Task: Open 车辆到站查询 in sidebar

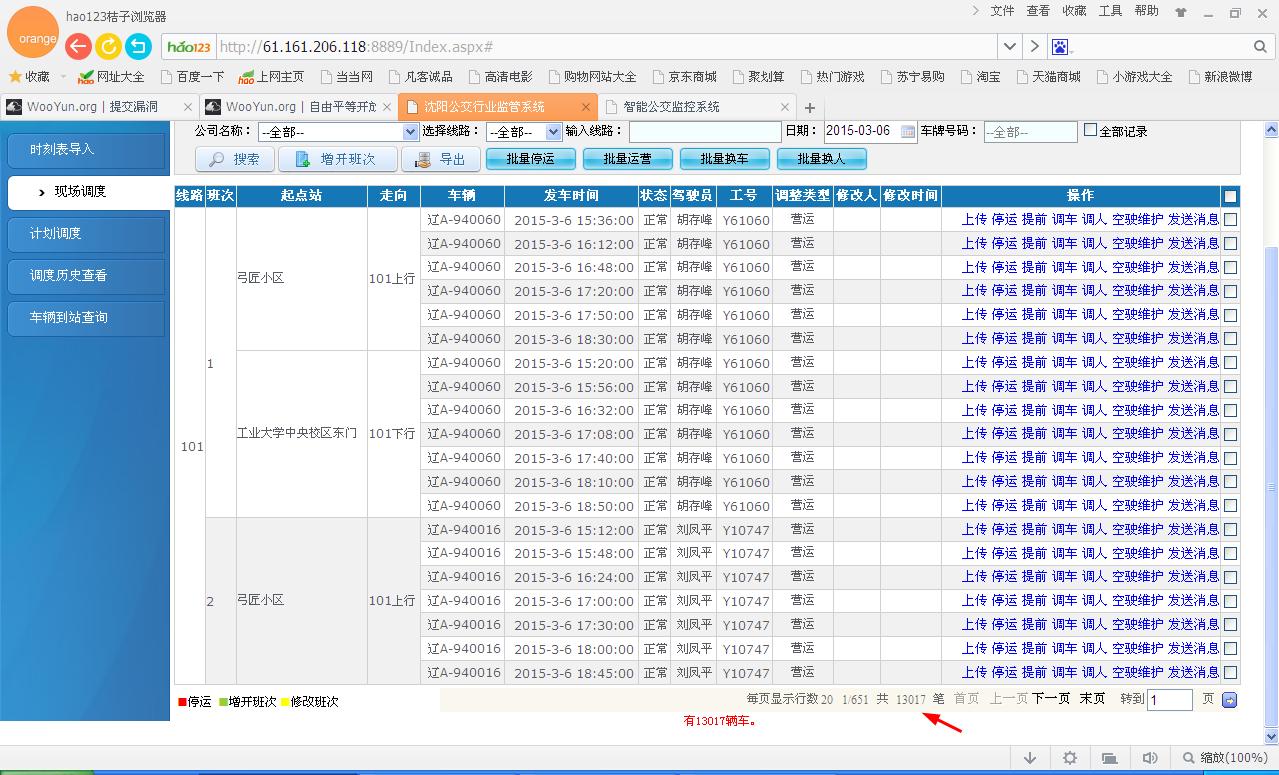Action: pyautogui.click(x=87, y=317)
